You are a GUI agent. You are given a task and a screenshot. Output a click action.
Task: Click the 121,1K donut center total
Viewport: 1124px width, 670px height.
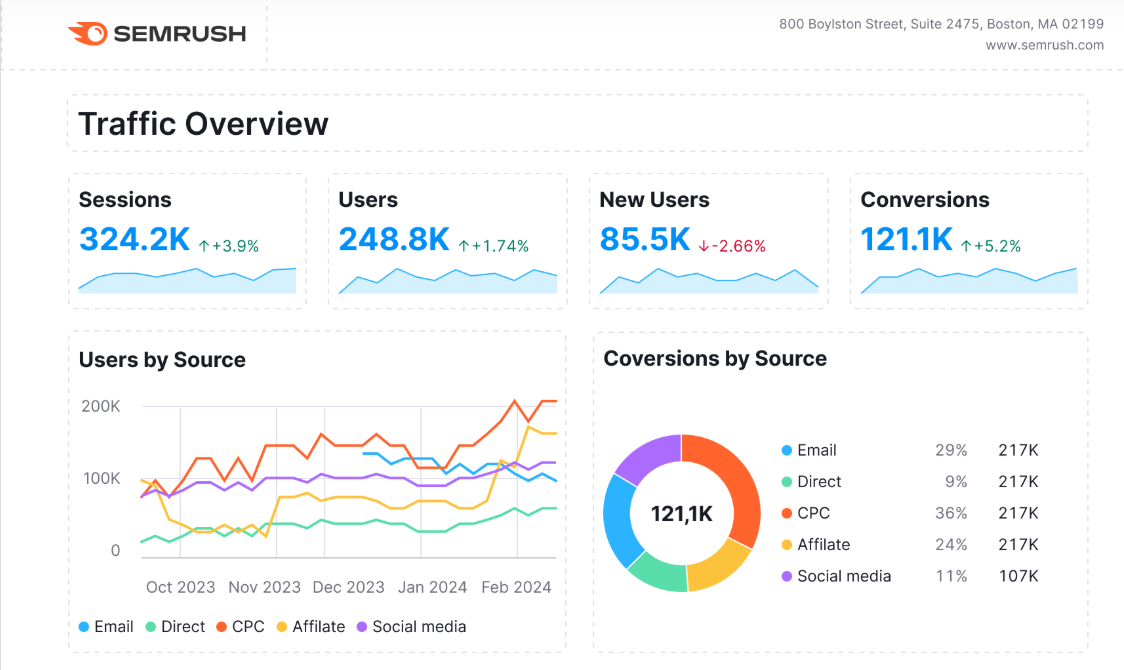(x=681, y=514)
